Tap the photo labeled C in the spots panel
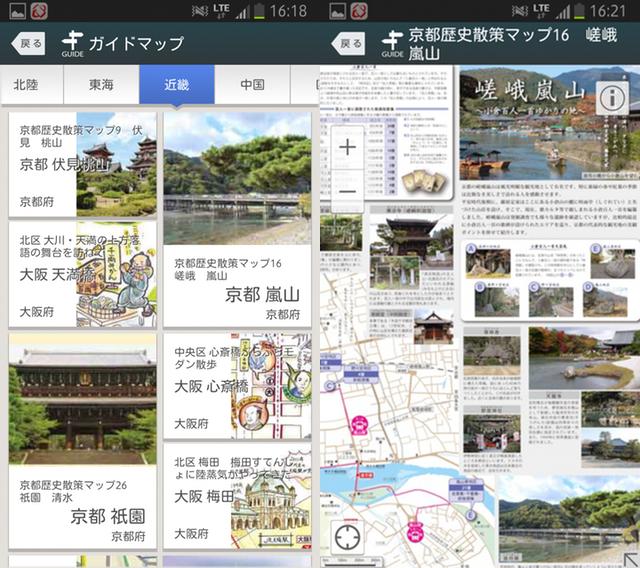The width and height of the screenshot is (640, 568). point(551,301)
